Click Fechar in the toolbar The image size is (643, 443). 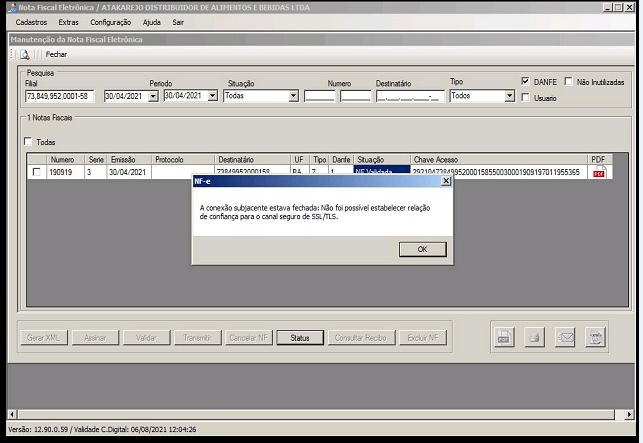pyautogui.click(x=56, y=55)
